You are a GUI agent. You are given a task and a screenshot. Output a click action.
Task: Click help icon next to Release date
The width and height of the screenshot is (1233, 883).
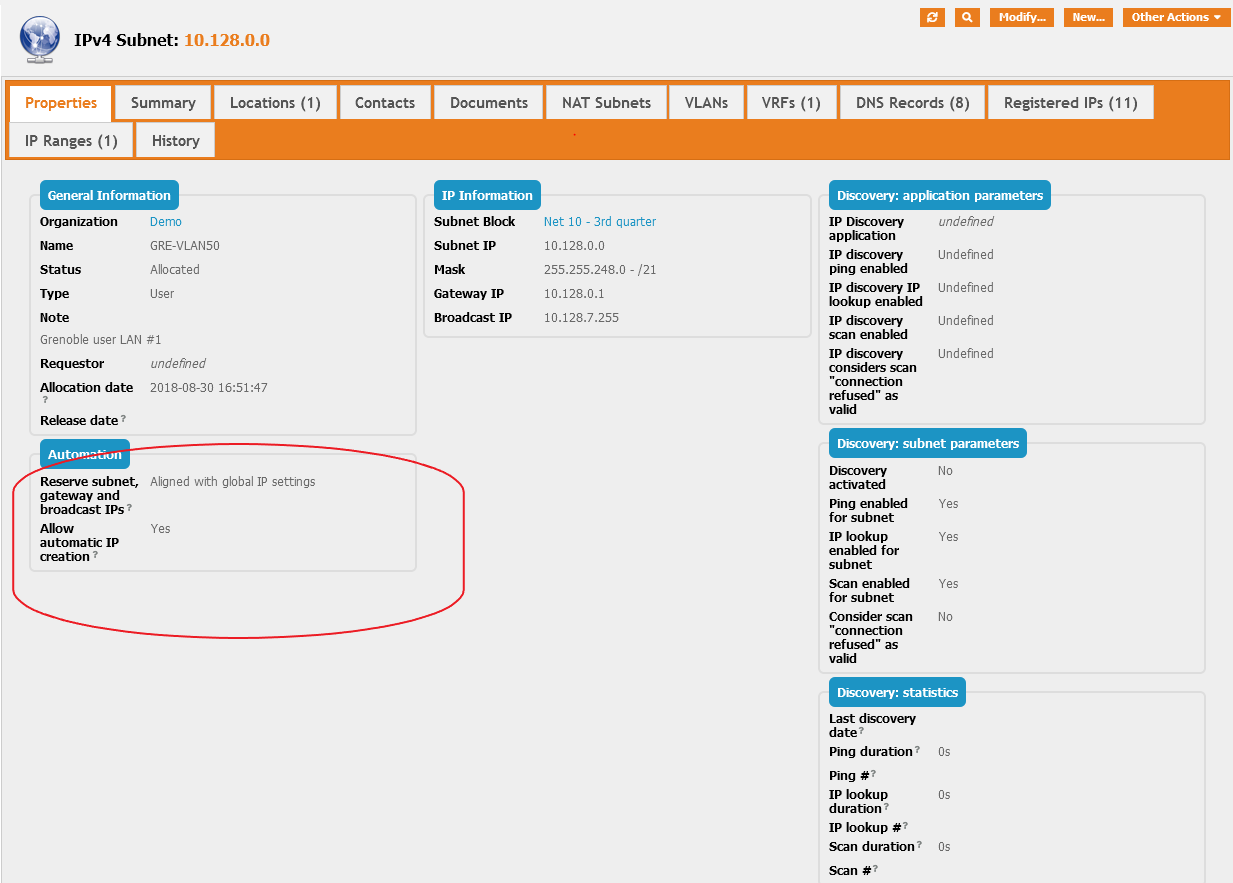click(124, 420)
